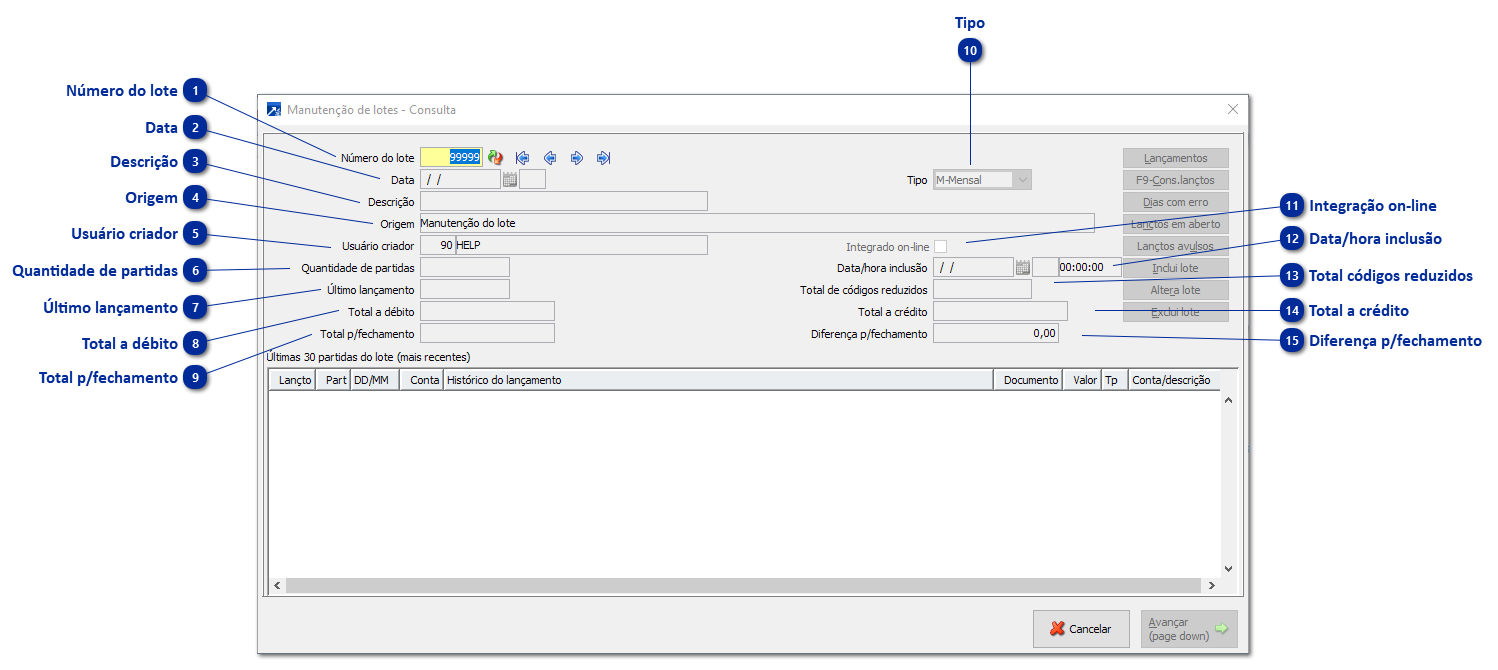
Task: Click the Diferença p/fechamento field showing 0,00
Action: (x=995, y=333)
